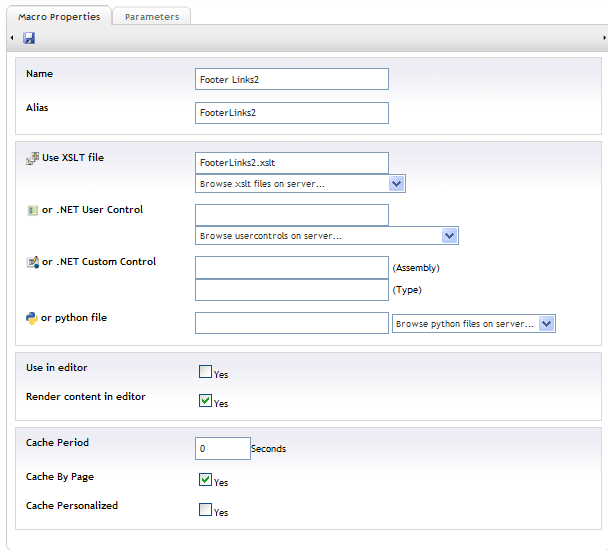This screenshot has height=553, width=608.
Task: Click the .NET Custom Control icon
Action: coord(33,262)
